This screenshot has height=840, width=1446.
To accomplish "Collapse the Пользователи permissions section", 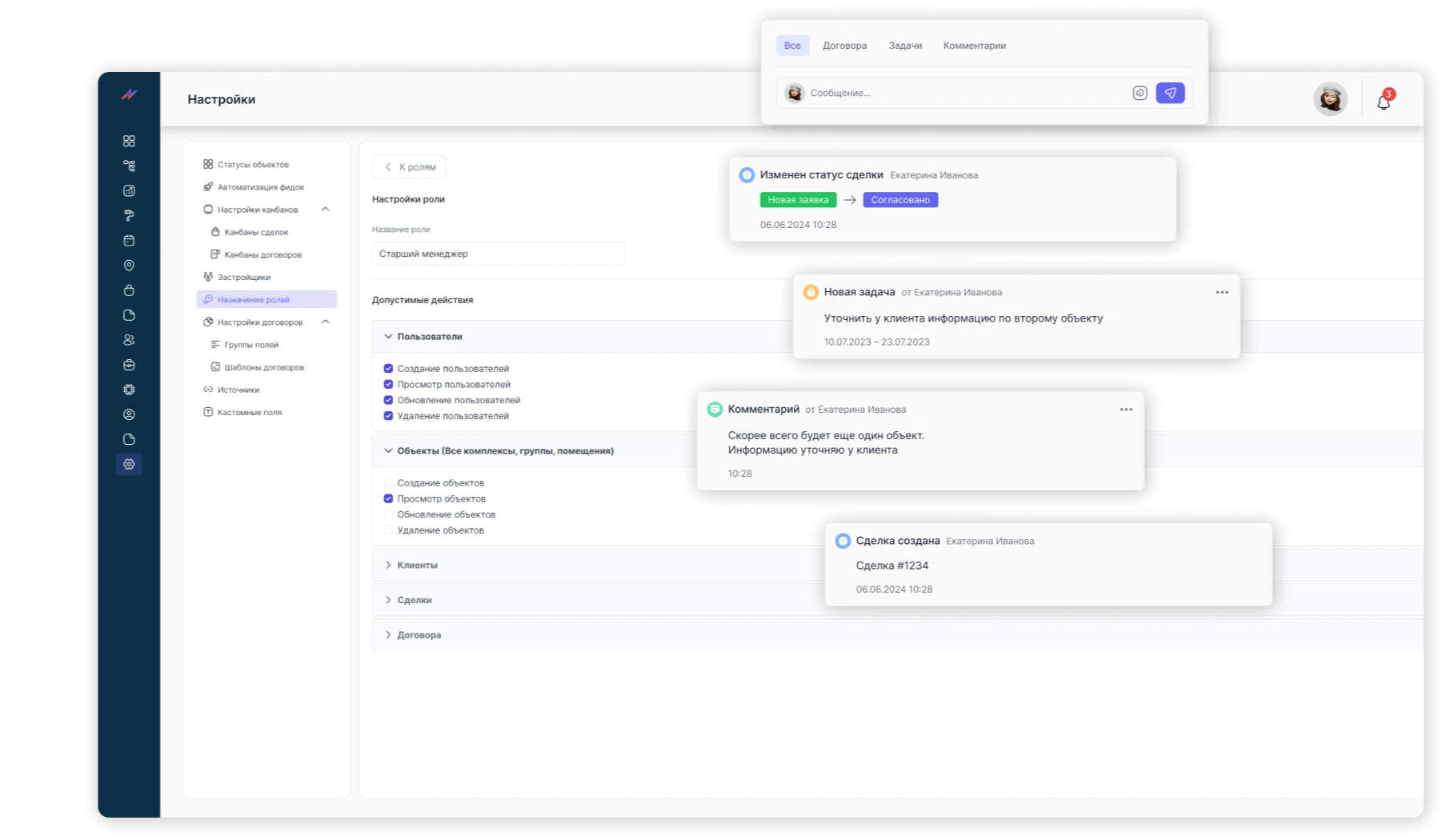I will [388, 337].
